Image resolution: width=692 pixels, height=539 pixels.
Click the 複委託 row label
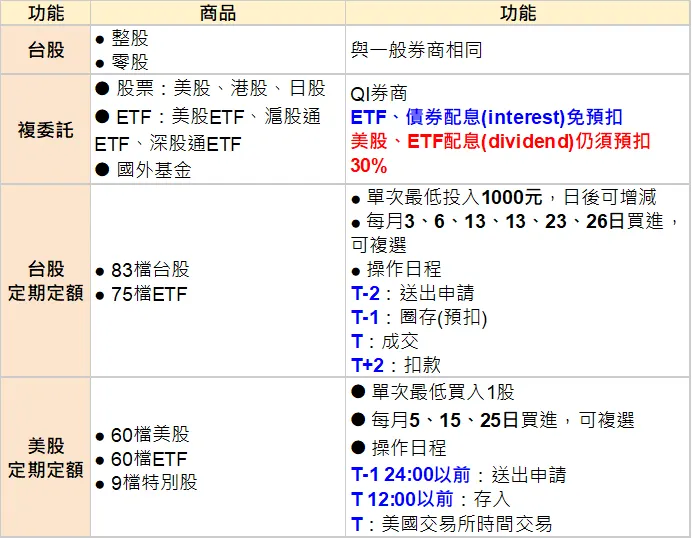pyautogui.click(x=46, y=130)
